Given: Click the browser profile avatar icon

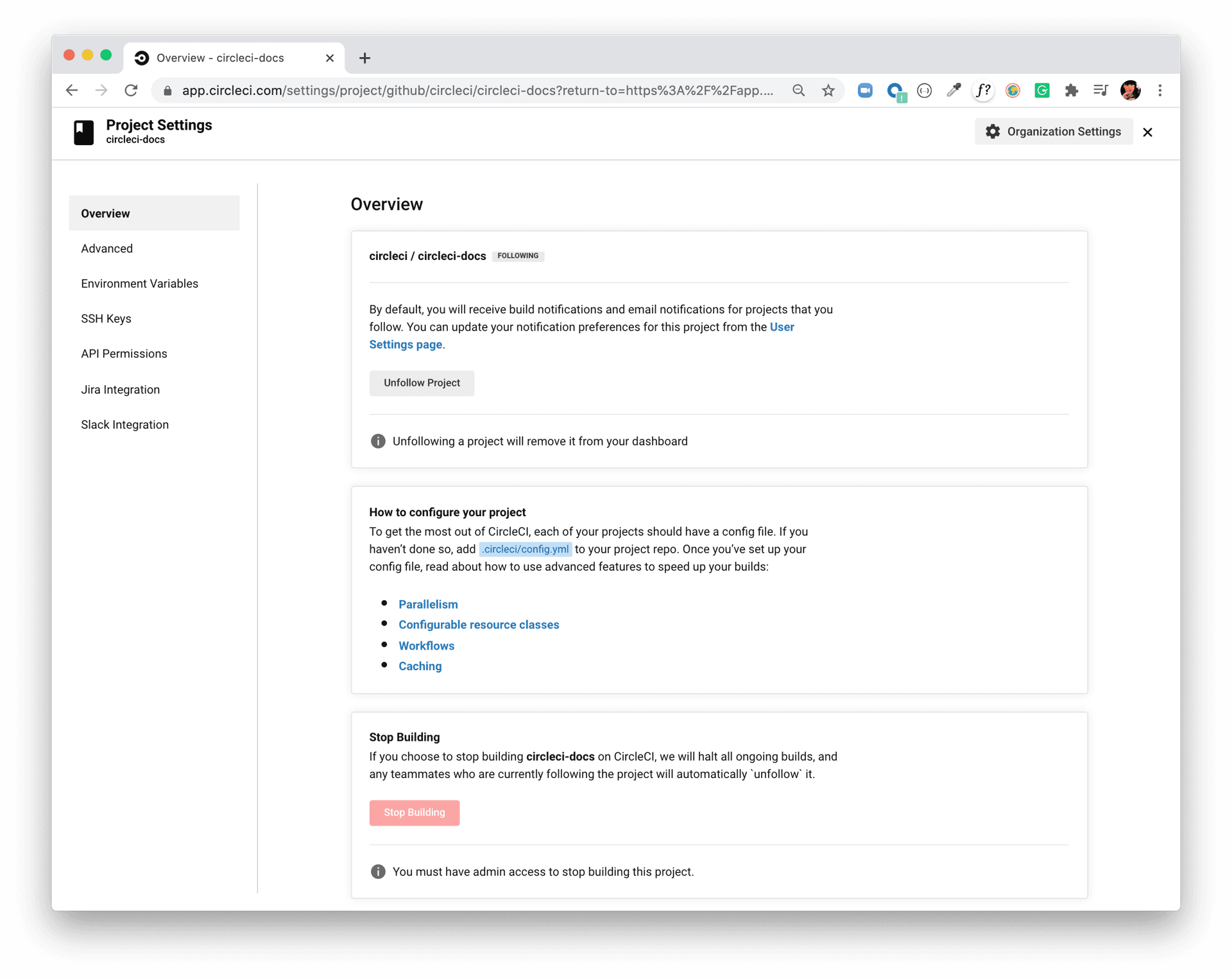Looking at the screenshot, I should pyautogui.click(x=1131, y=90).
